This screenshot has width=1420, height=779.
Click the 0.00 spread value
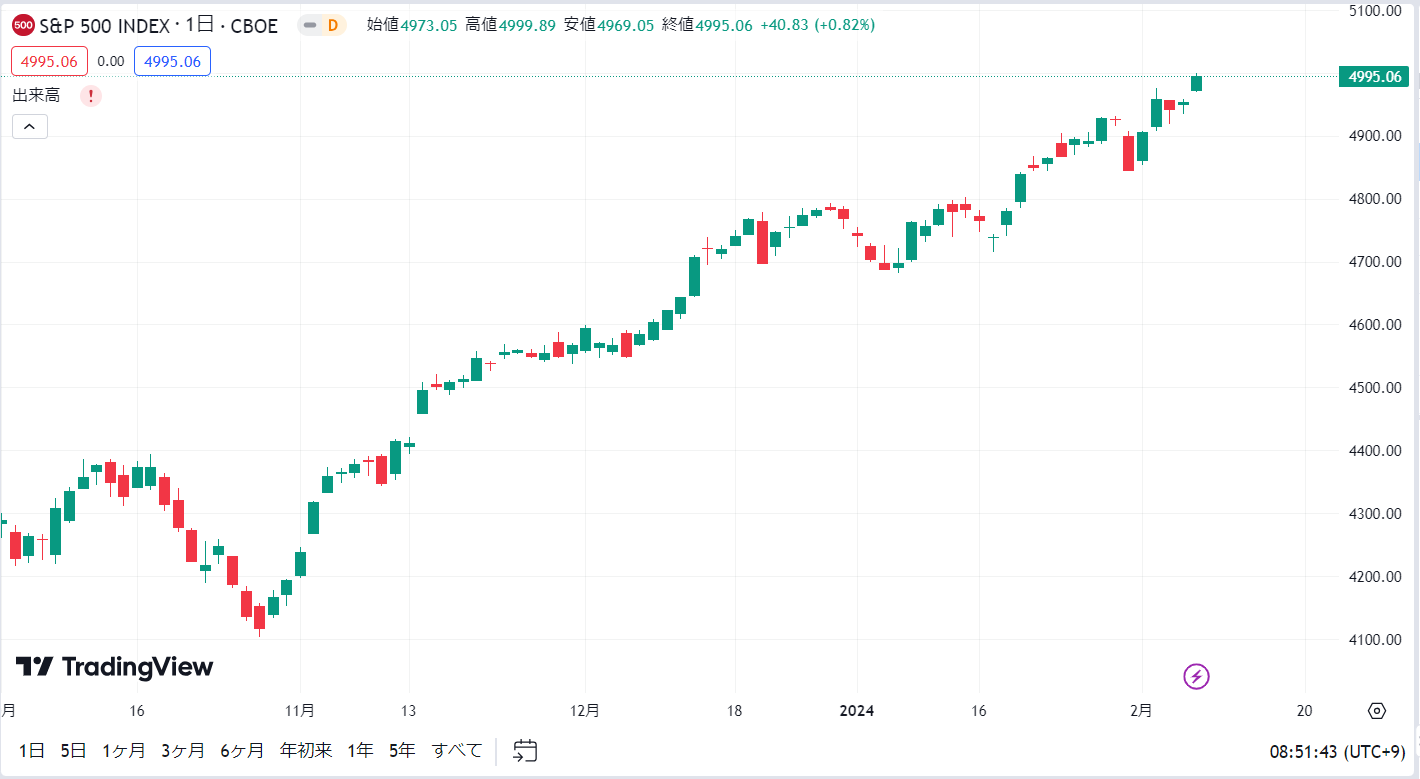click(111, 61)
